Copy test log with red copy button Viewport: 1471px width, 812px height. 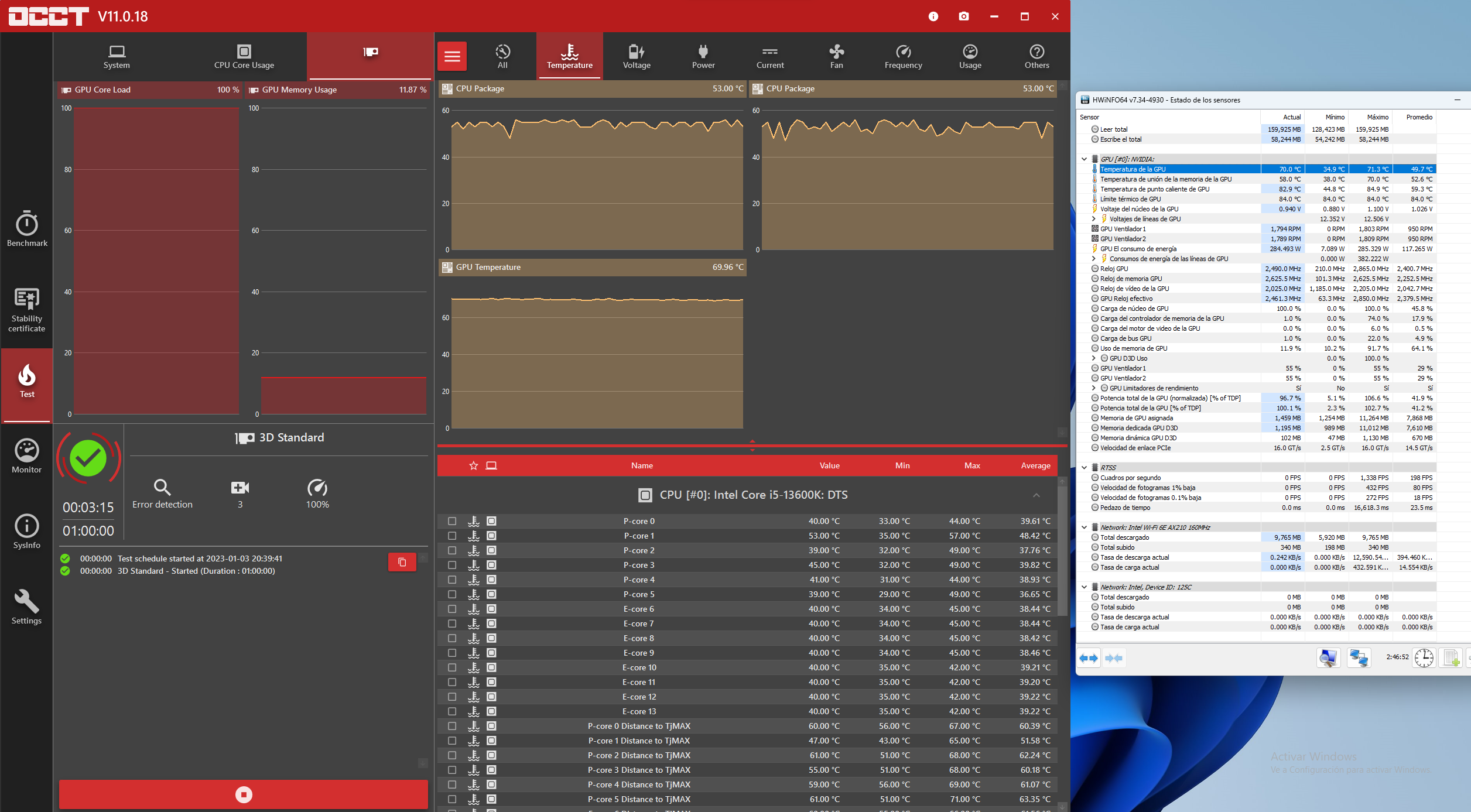(x=402, y=562)
